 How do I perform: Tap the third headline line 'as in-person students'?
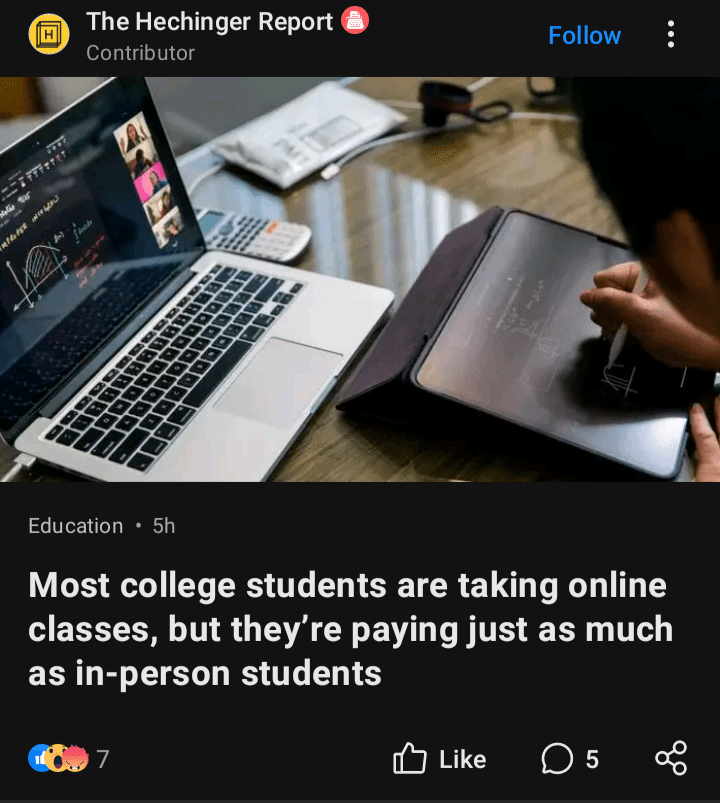pyautogui.click(x=205, y=672)
